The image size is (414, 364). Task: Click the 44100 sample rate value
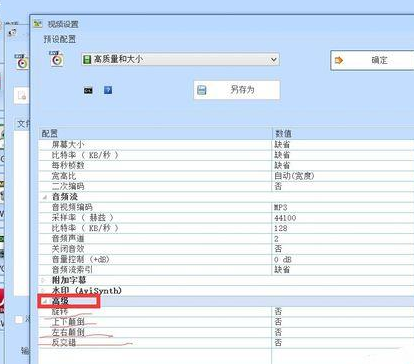coord(285,218)
